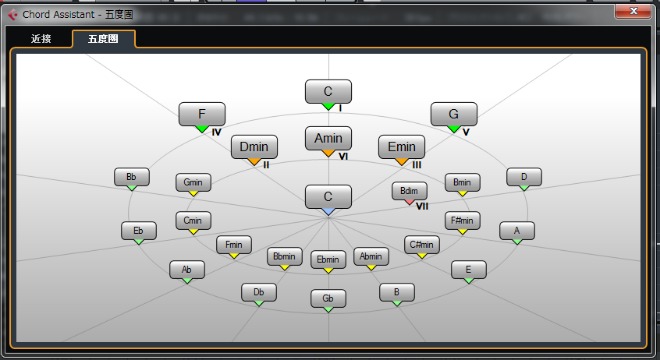Select the Fmin chord
660x360 pixels.
pos(234,245)
